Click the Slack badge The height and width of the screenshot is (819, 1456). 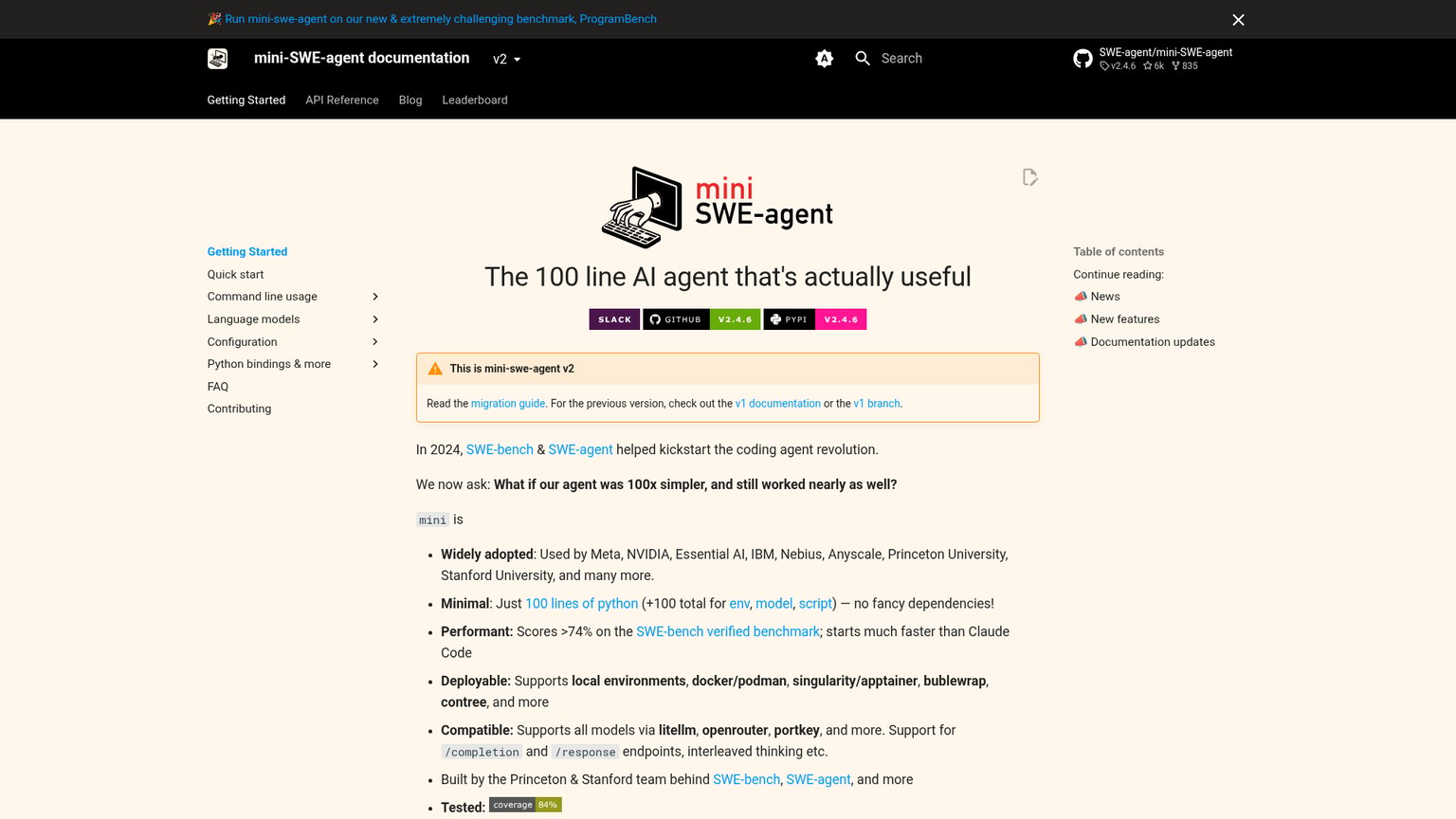pos(614,319)
